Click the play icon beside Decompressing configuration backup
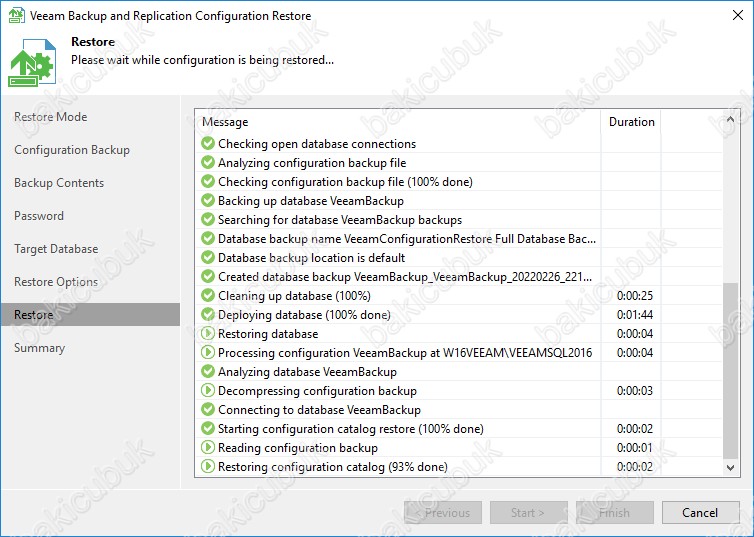Viewport: 754px width, 537px height. click(208, 390)
